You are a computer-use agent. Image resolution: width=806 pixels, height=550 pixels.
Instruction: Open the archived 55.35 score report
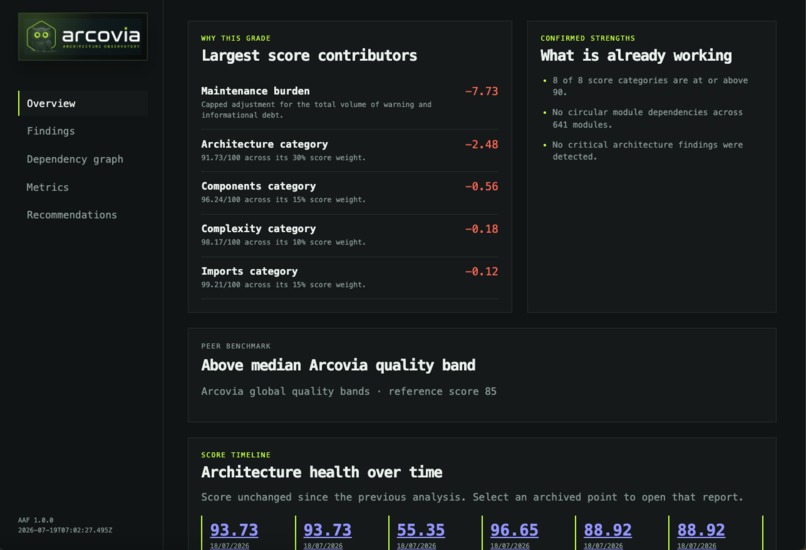(421, 530)
